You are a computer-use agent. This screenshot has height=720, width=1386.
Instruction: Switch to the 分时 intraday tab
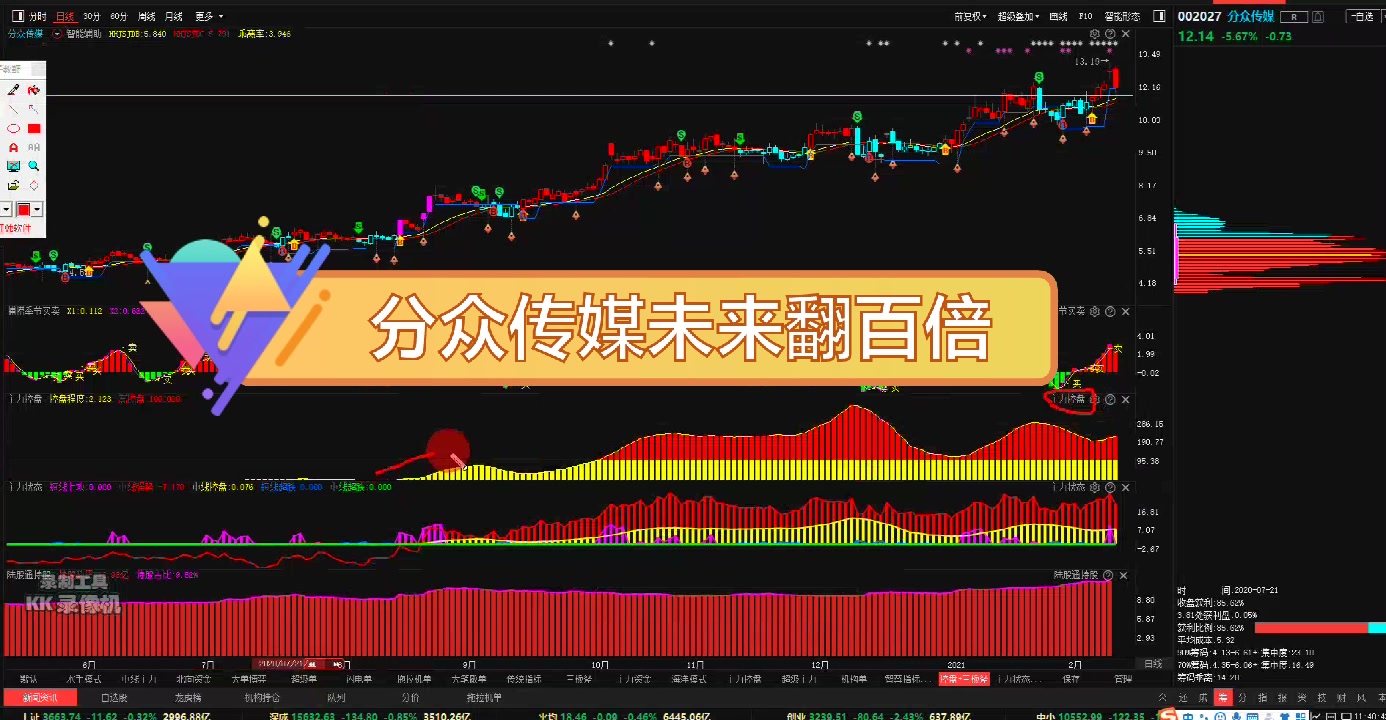pyautogui.click(x=37, y=16)
